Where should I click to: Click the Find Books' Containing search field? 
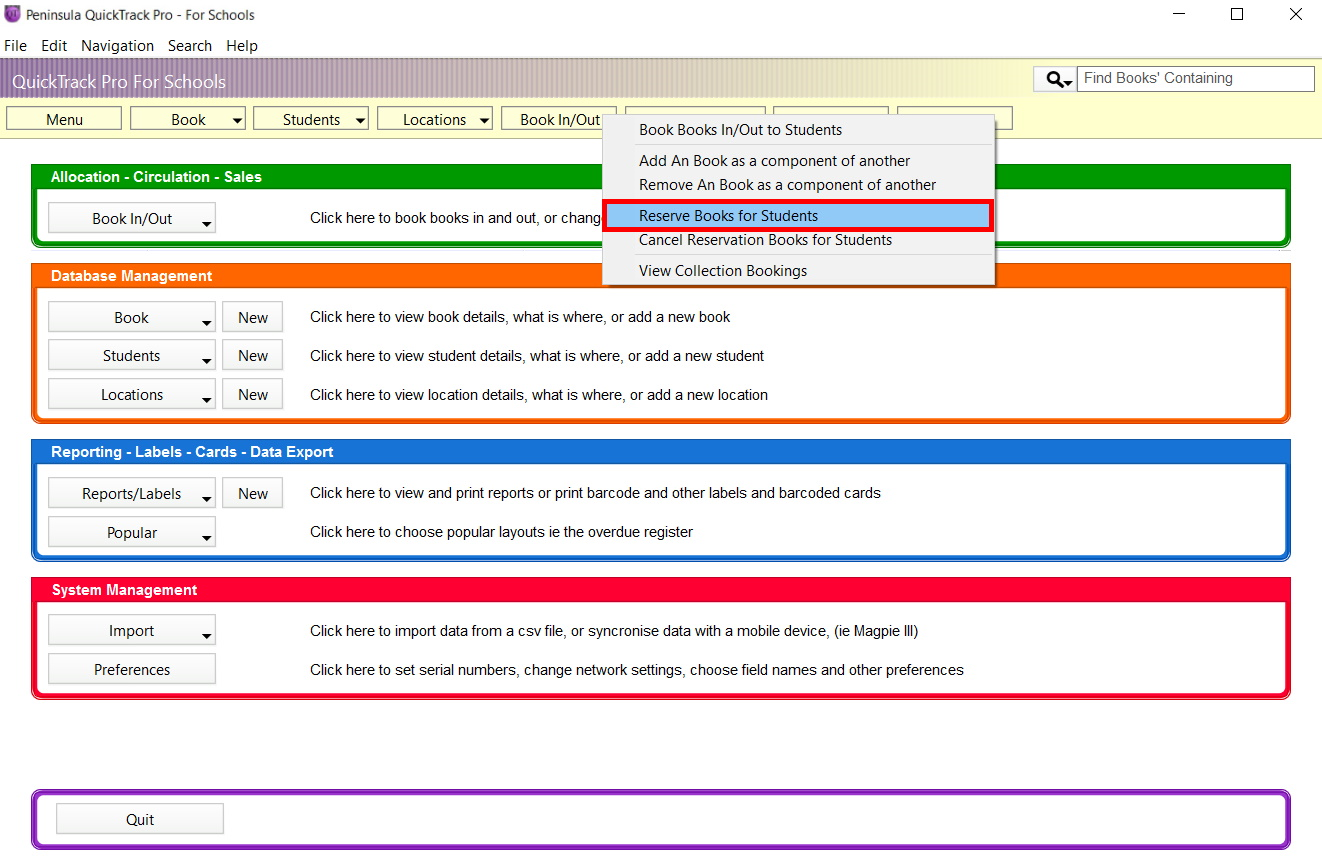1196,79
